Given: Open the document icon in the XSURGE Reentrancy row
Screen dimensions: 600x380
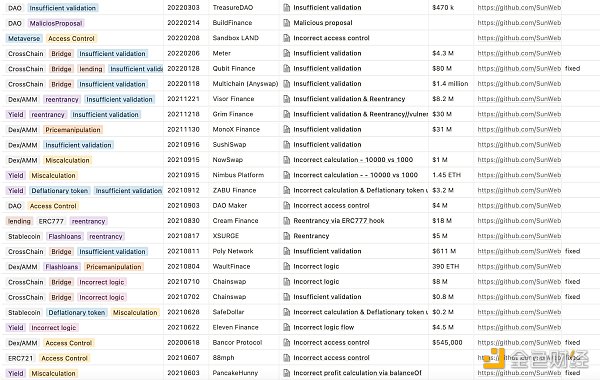Looking at the screenshot, I should click(286, 236).
